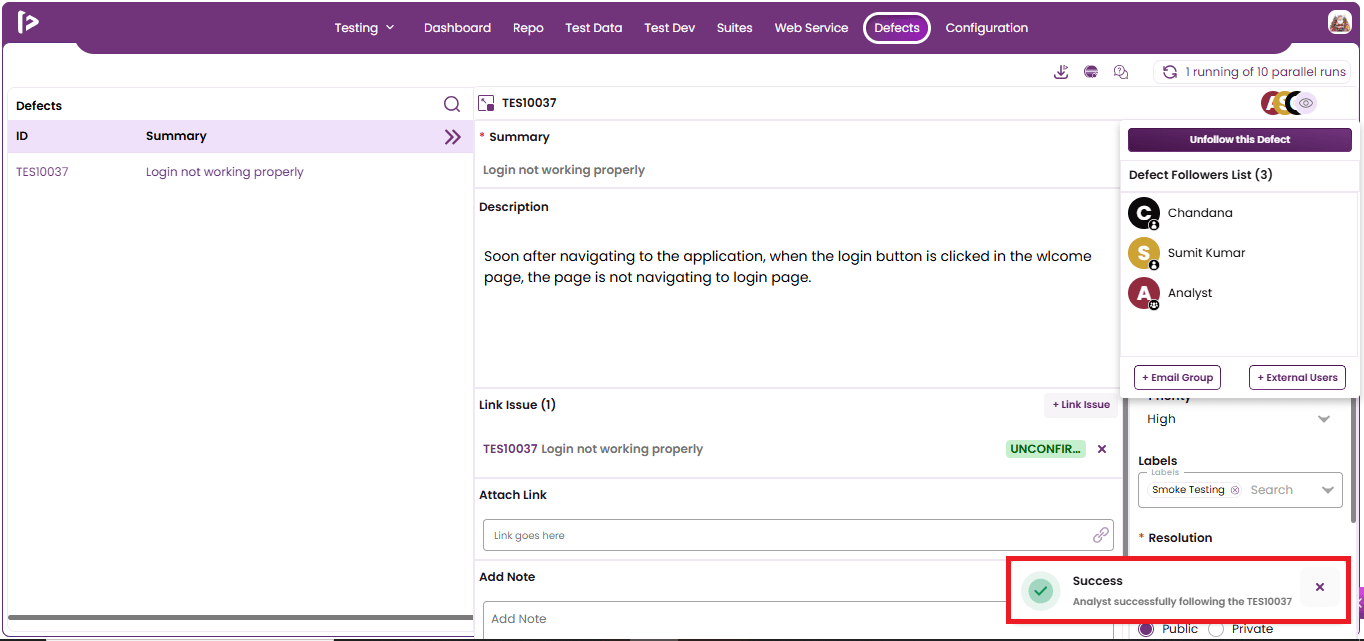Click the search icon in Defects panel
Image resolution: width=1364 pixels, height=641 pixels.
click(x=452, y=104)
